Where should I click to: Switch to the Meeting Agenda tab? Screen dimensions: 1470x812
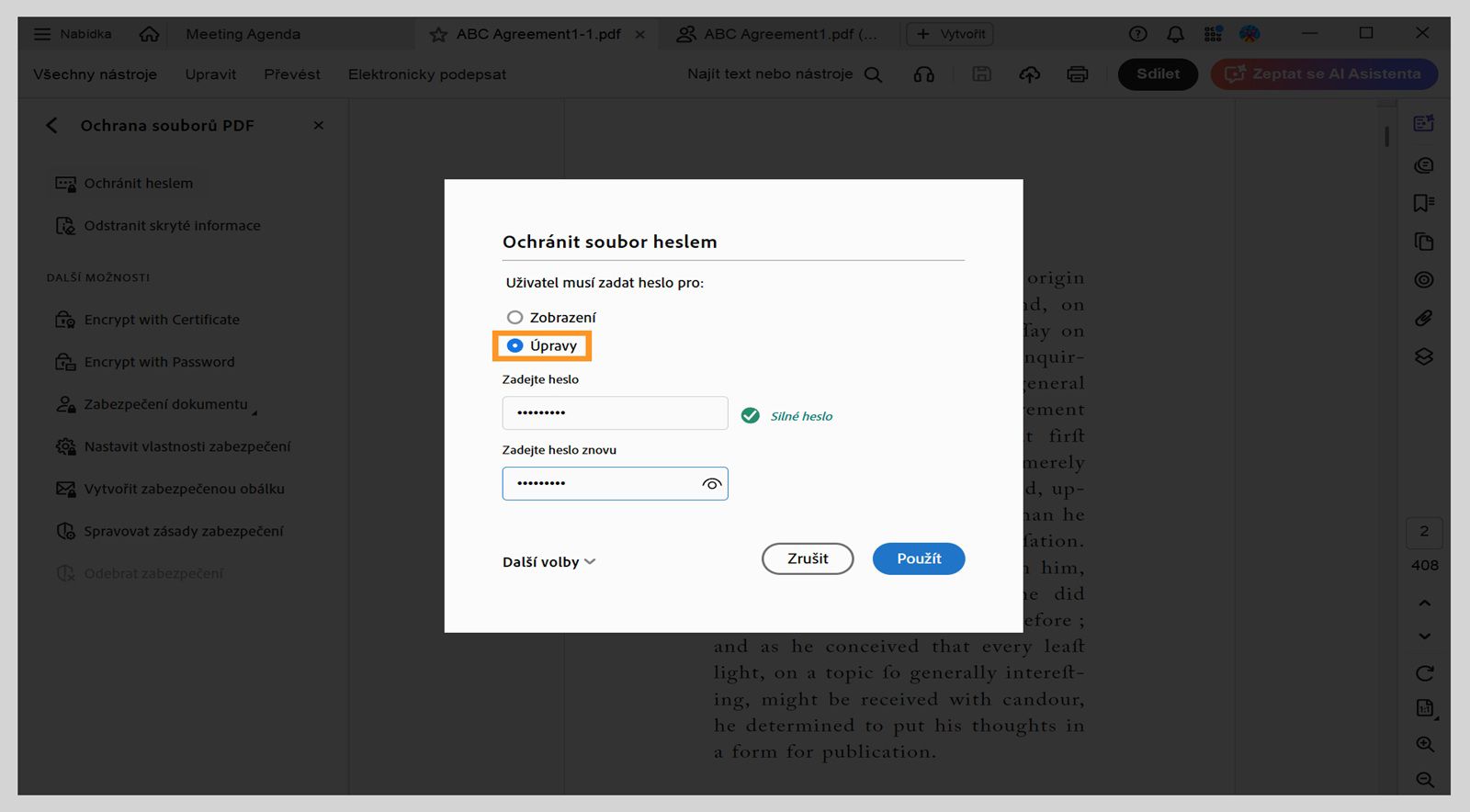point(243,34)
